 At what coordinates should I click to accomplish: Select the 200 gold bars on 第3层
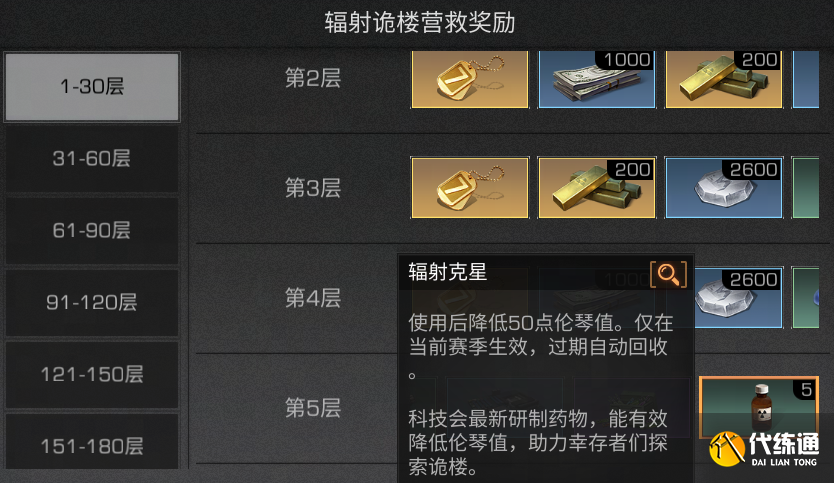coord(597,187)
